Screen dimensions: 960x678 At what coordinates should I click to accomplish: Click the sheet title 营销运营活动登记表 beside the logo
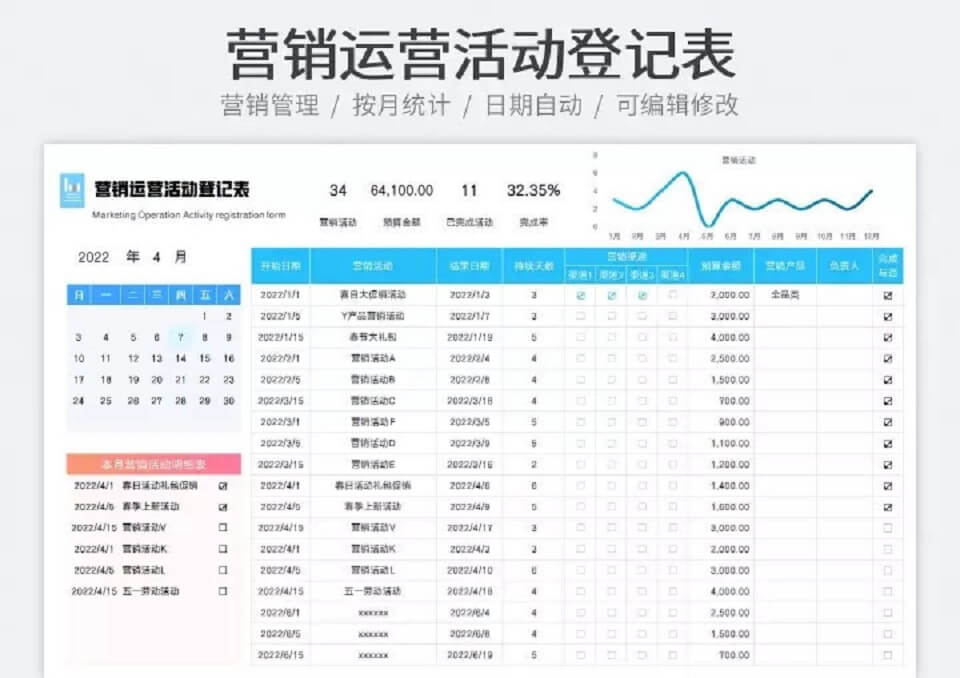172,189
